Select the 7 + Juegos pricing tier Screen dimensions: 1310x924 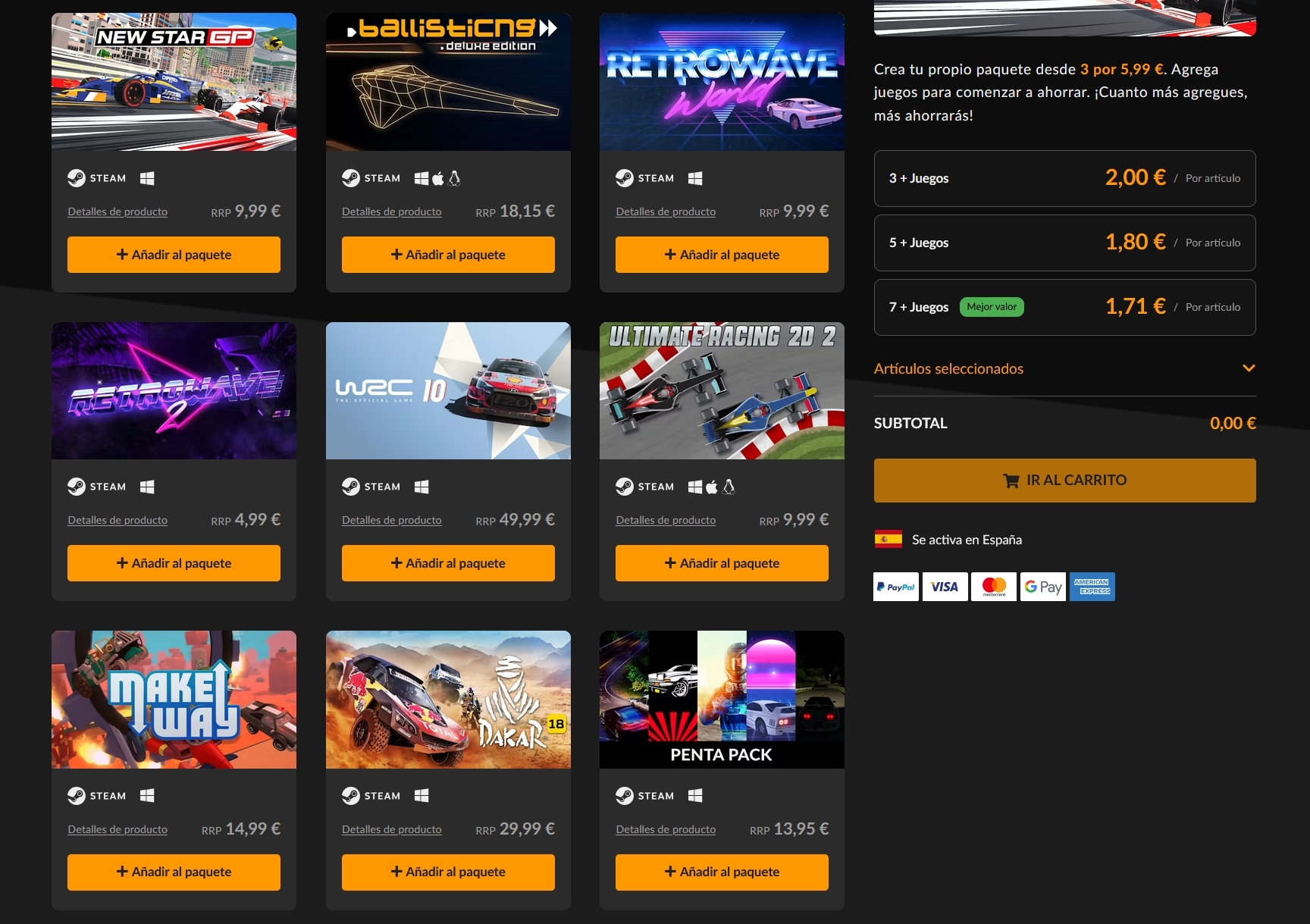pyautogui.click(x=1064, y=308)
